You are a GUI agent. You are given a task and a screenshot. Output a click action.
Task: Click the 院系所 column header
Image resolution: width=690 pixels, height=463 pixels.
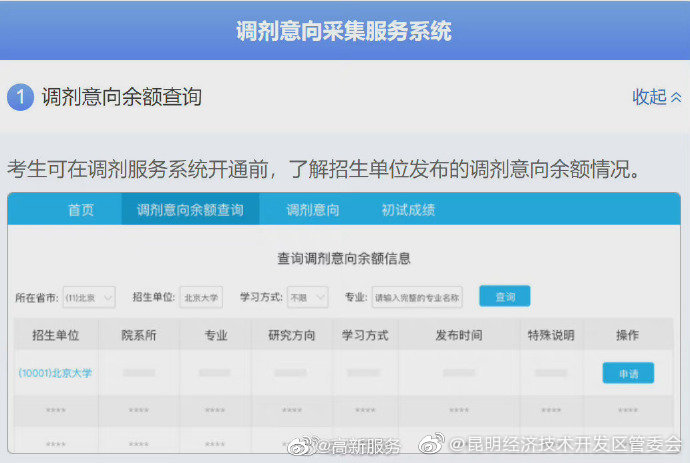(x=139, y=335)
